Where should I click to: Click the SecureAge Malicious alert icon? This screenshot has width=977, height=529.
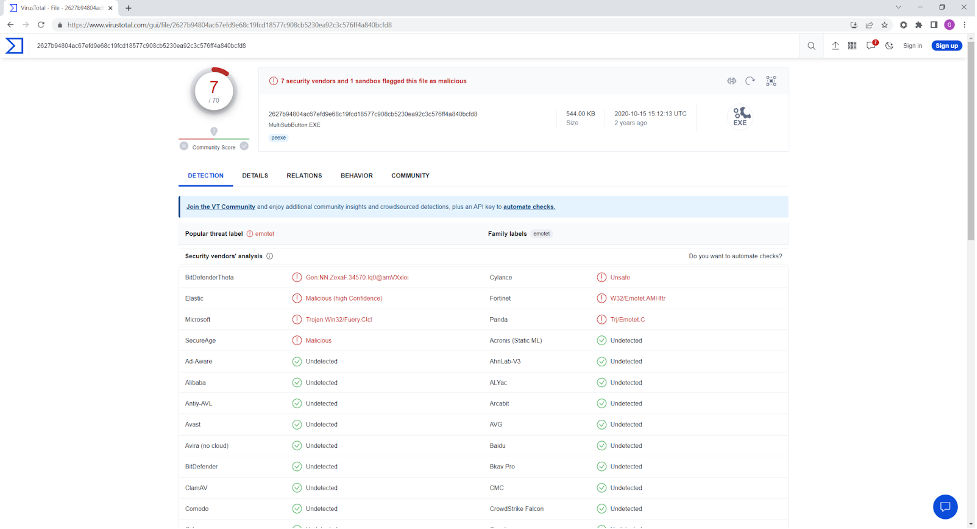[297, 341]
